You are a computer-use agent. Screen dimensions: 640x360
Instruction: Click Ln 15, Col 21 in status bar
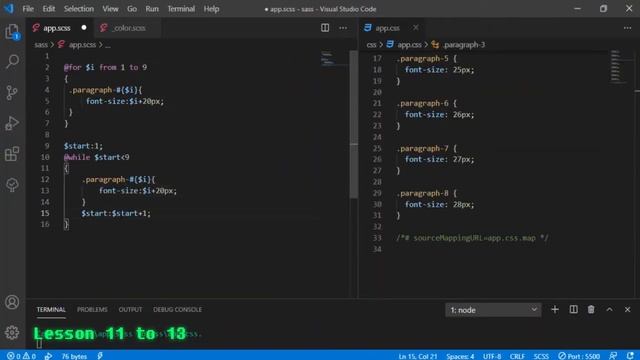pyautogui.click(x=418, y=356)
